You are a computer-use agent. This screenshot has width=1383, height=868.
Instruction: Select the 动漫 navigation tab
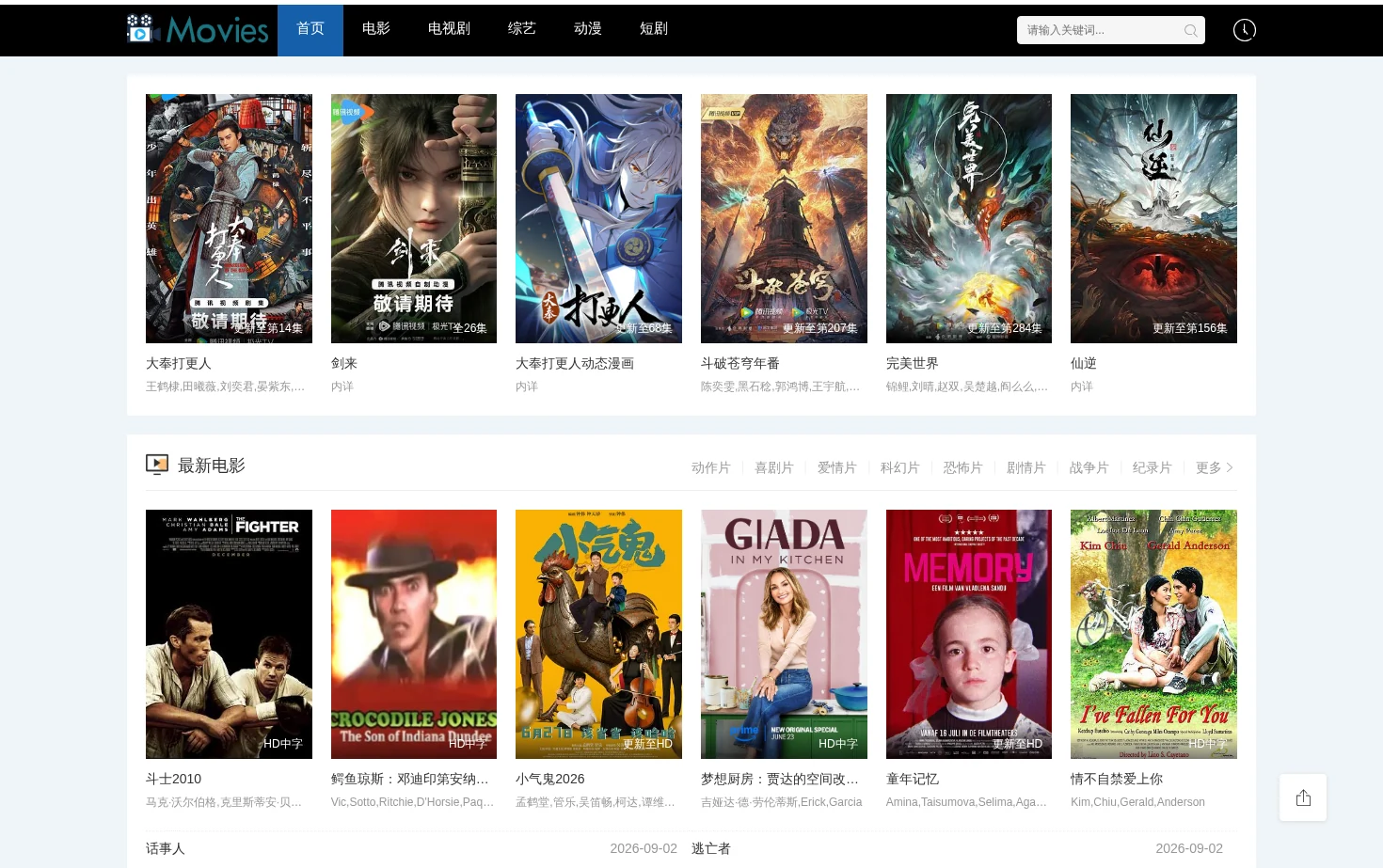coord(588,30)
